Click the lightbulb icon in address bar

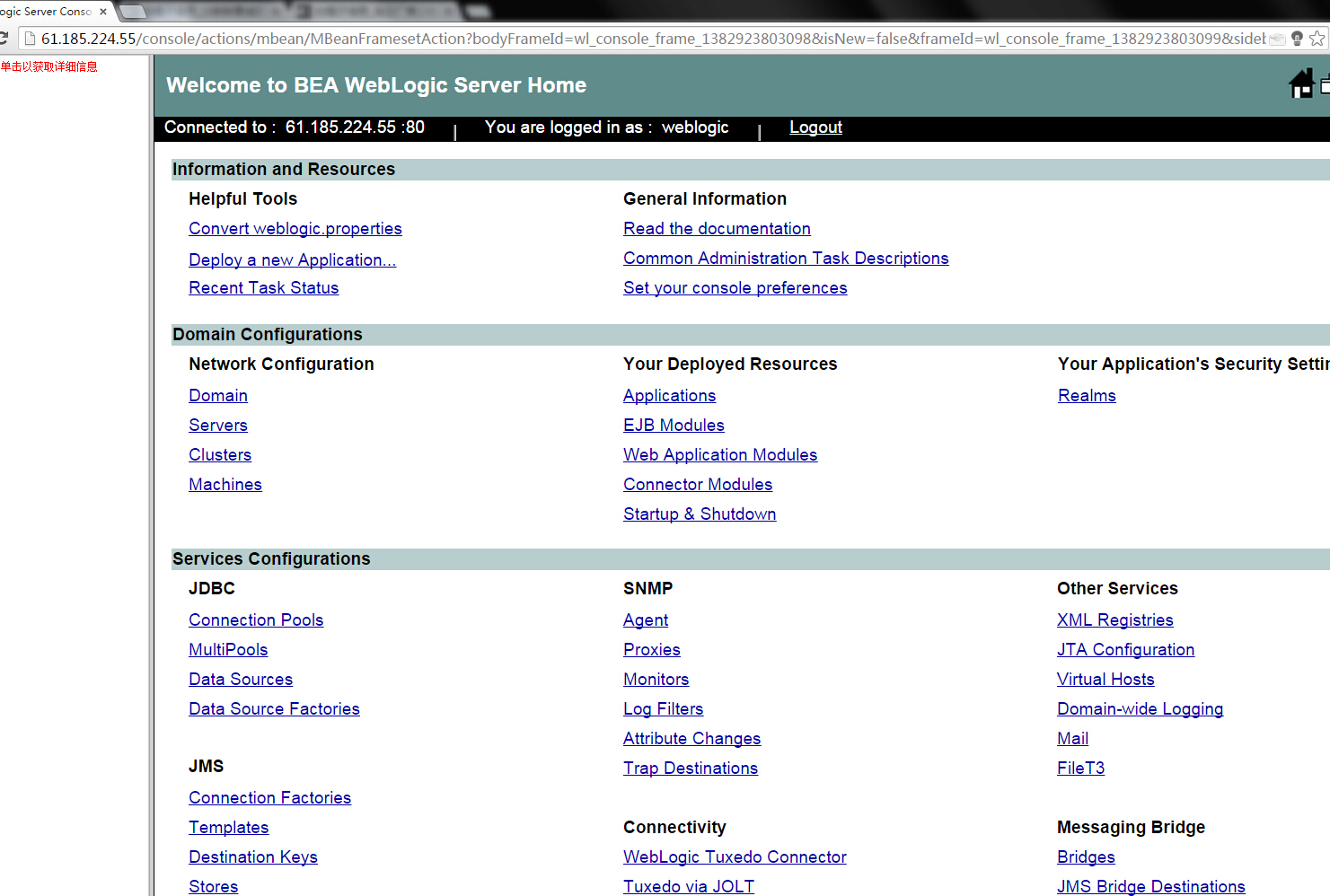click(x=1297, y=39)
